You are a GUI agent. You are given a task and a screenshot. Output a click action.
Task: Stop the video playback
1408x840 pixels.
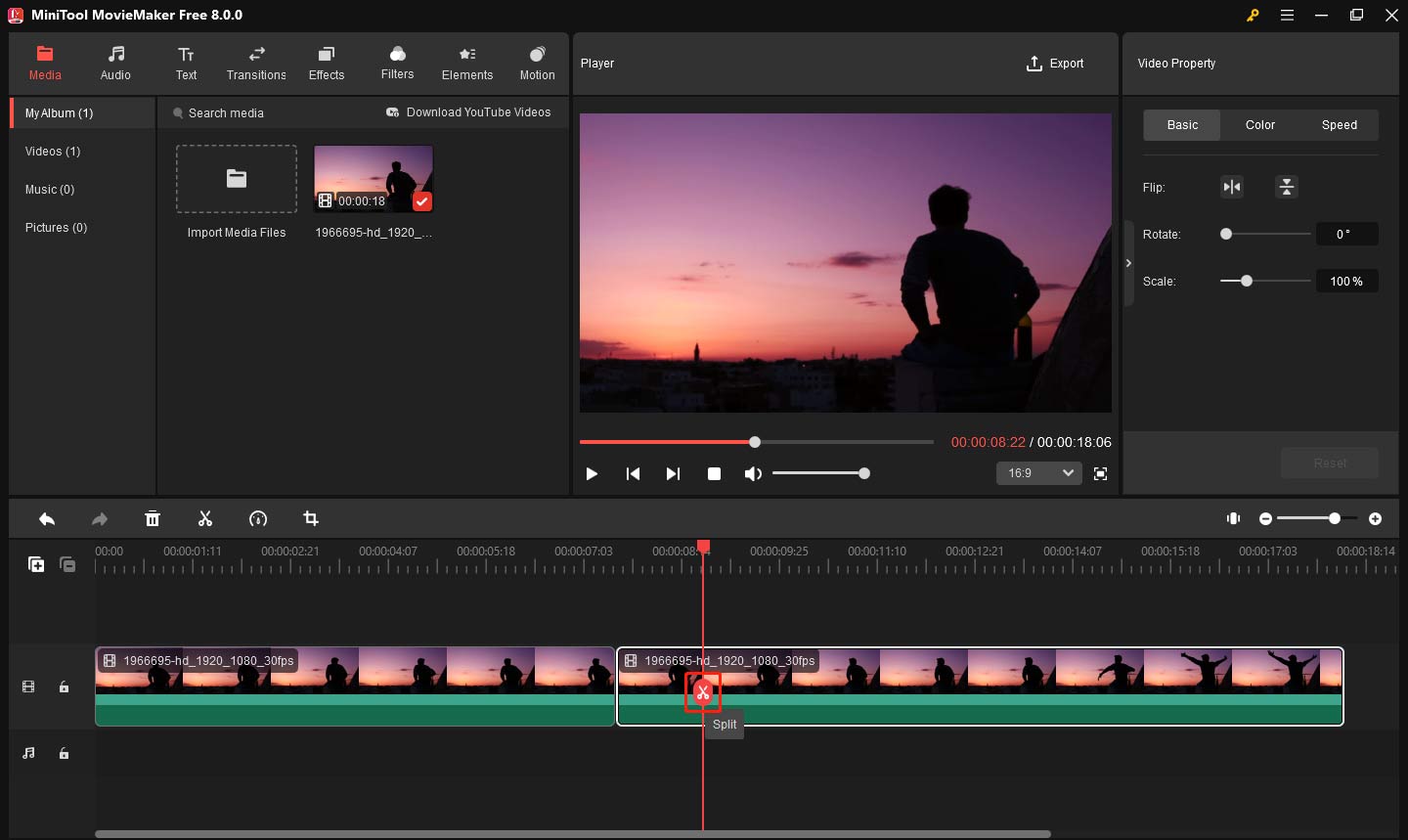coord(714,473)
